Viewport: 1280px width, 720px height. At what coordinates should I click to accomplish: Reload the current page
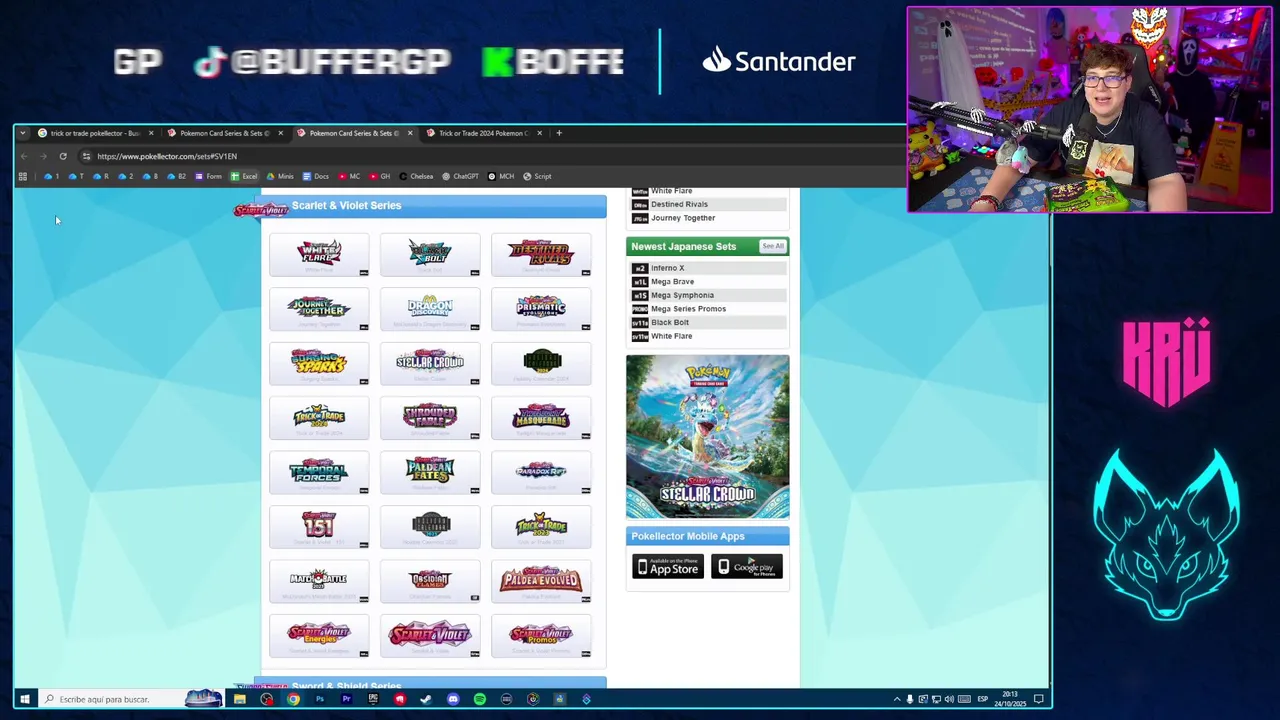63,156
